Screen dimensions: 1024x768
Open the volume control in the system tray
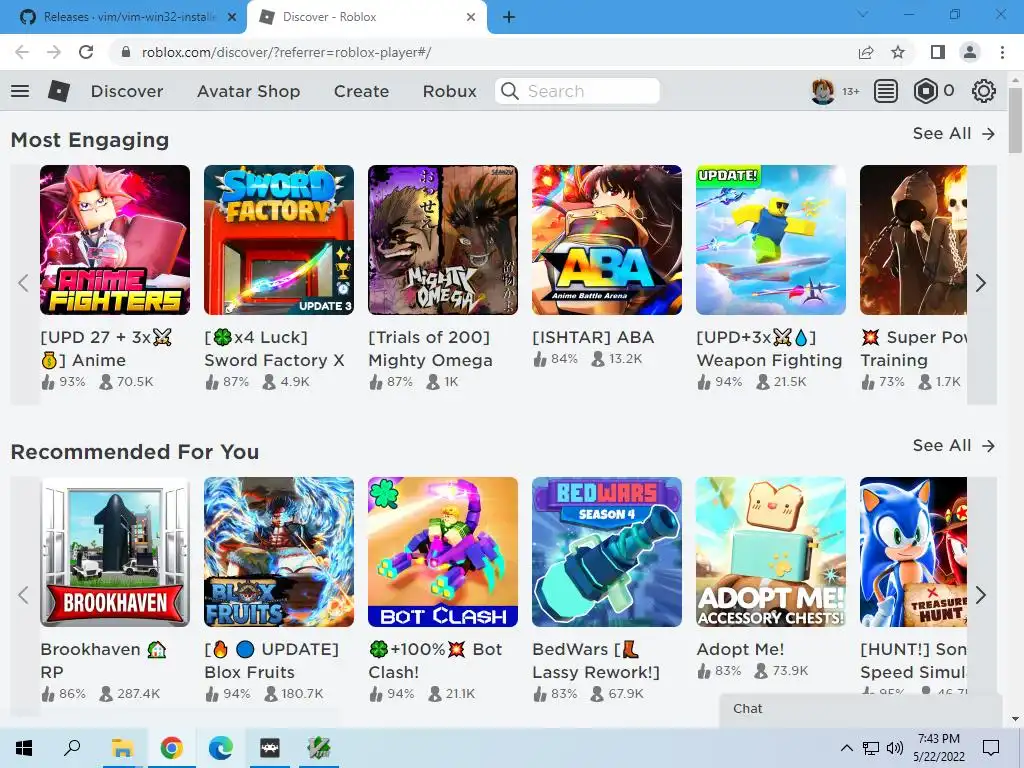pyautogui.click(x=895, y=748)
